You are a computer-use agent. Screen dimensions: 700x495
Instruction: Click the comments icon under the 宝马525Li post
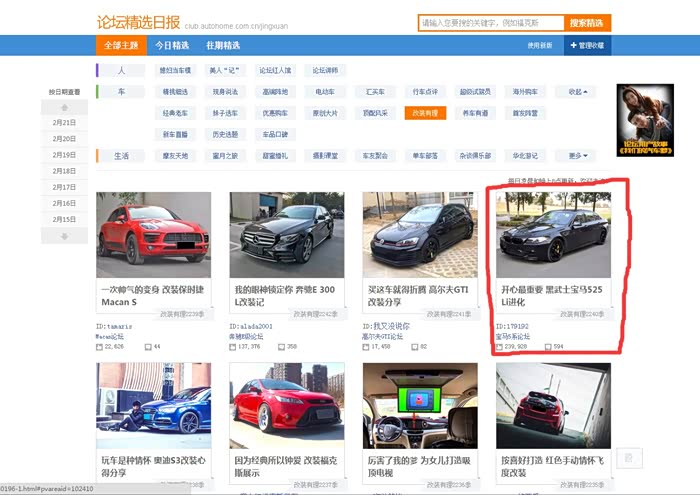(548, 347)
